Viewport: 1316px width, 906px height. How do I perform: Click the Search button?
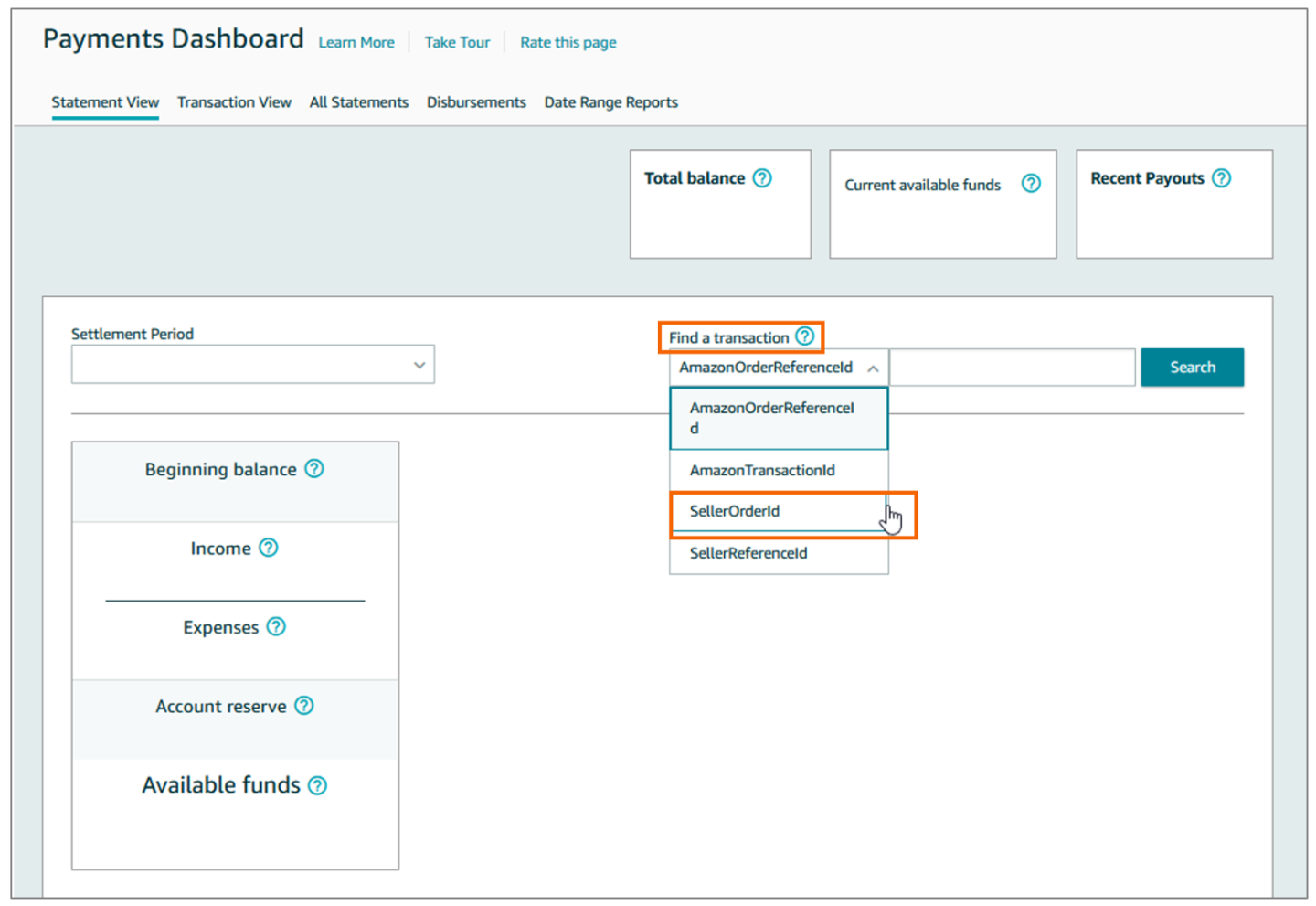point(1192,367)
